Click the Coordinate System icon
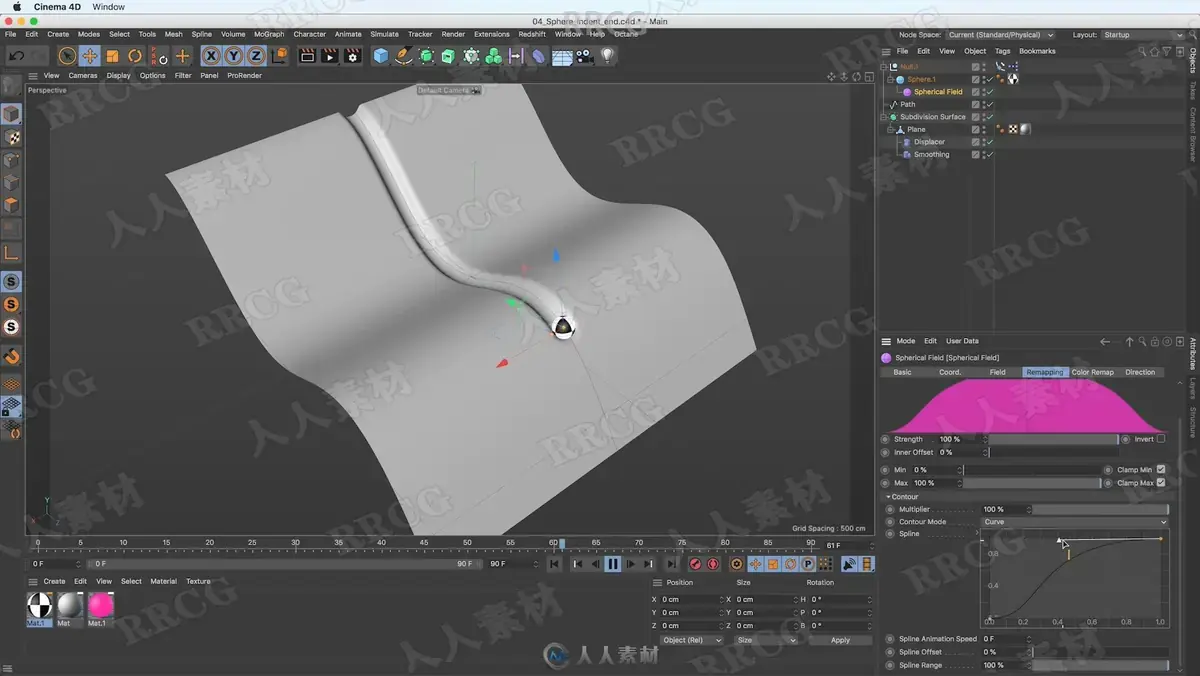The image size is (1200, 676). [x=279, y=56]
